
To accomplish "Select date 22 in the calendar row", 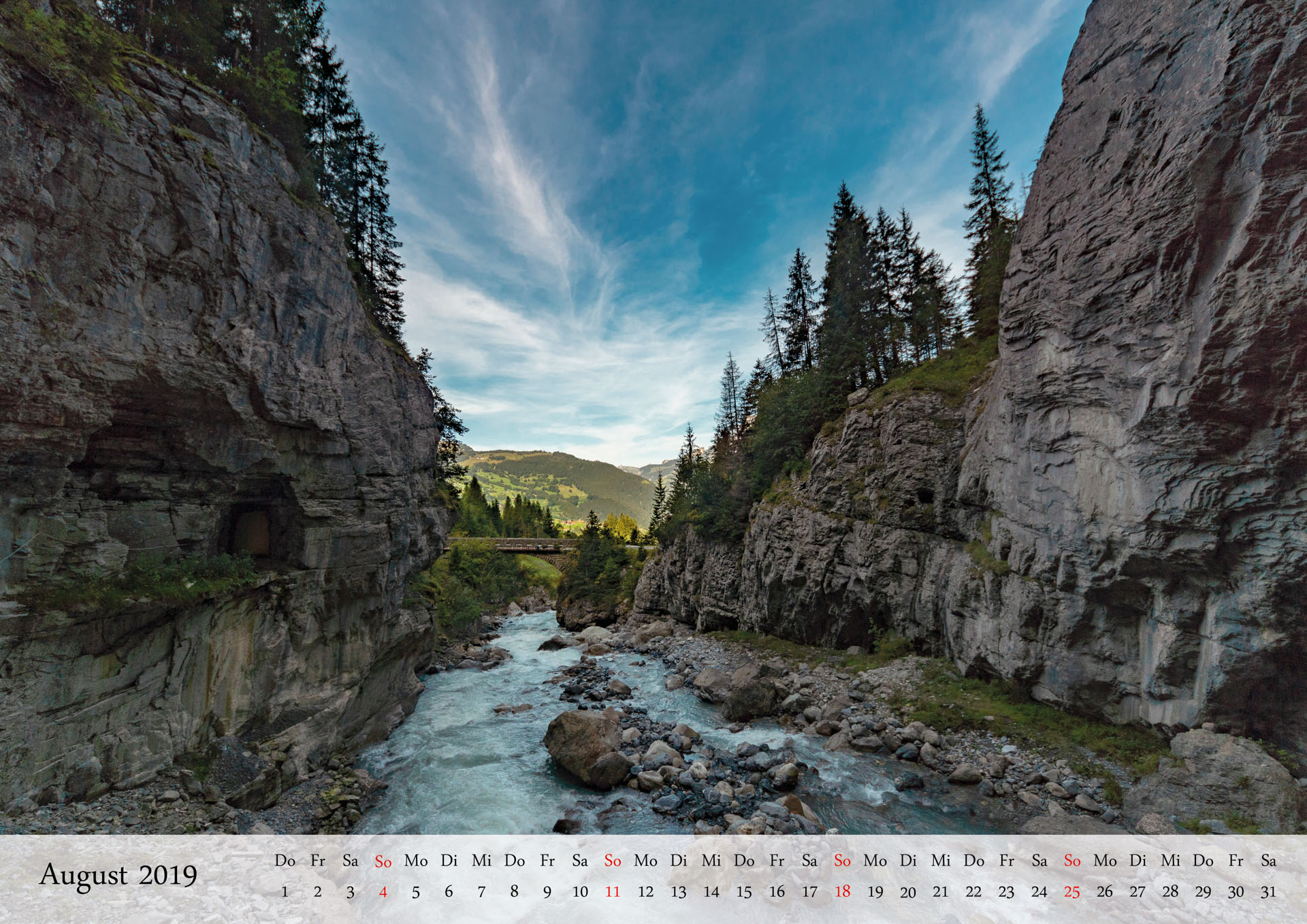I will [973, 891].
